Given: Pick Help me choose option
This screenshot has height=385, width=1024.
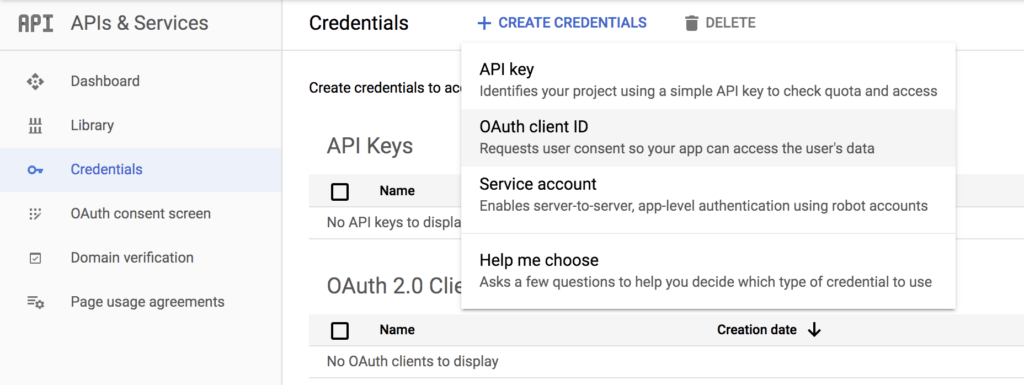Looking at the screenshot, I should click(x=708, y=271).
